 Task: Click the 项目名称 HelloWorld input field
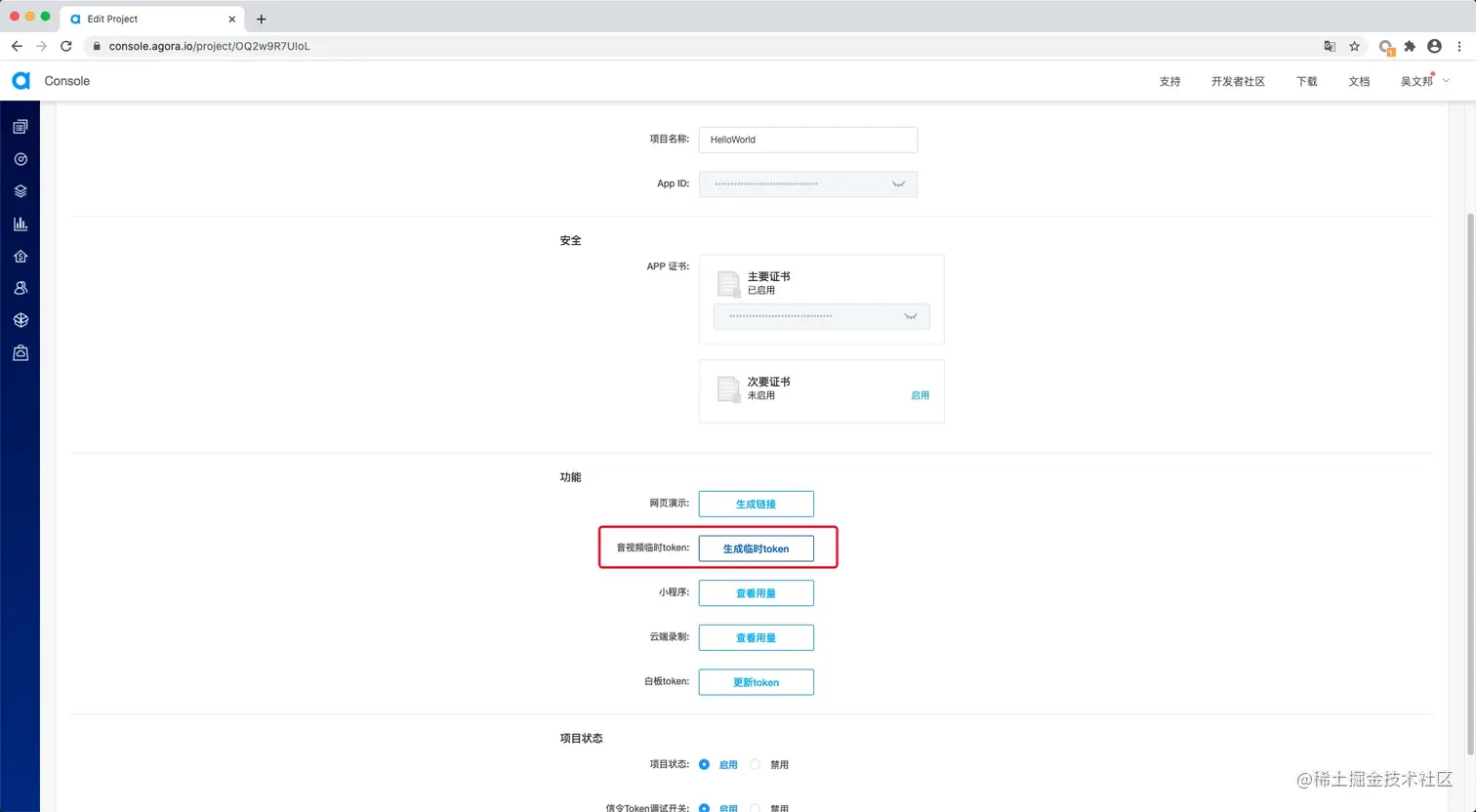point(807,140)
